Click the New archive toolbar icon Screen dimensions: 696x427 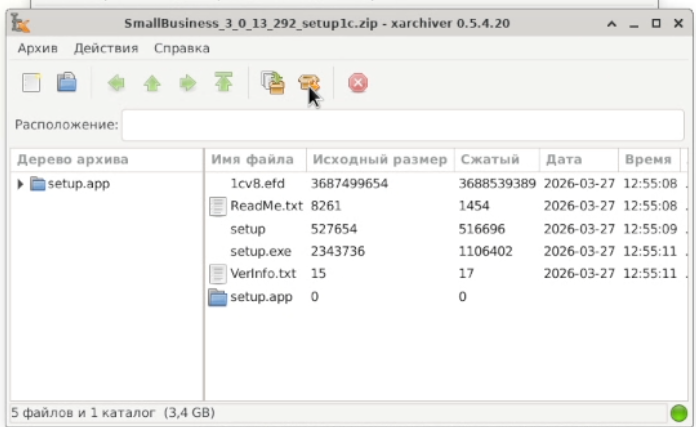[x=31, y=83]
